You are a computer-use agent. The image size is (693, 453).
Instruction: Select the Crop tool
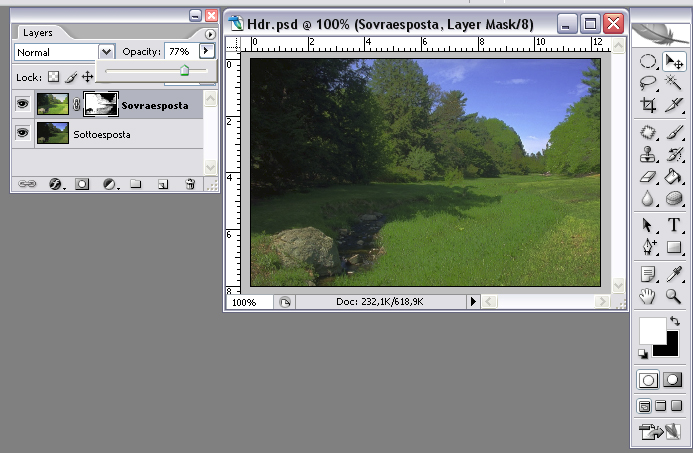pyautogui.click(x=648, y=105)
